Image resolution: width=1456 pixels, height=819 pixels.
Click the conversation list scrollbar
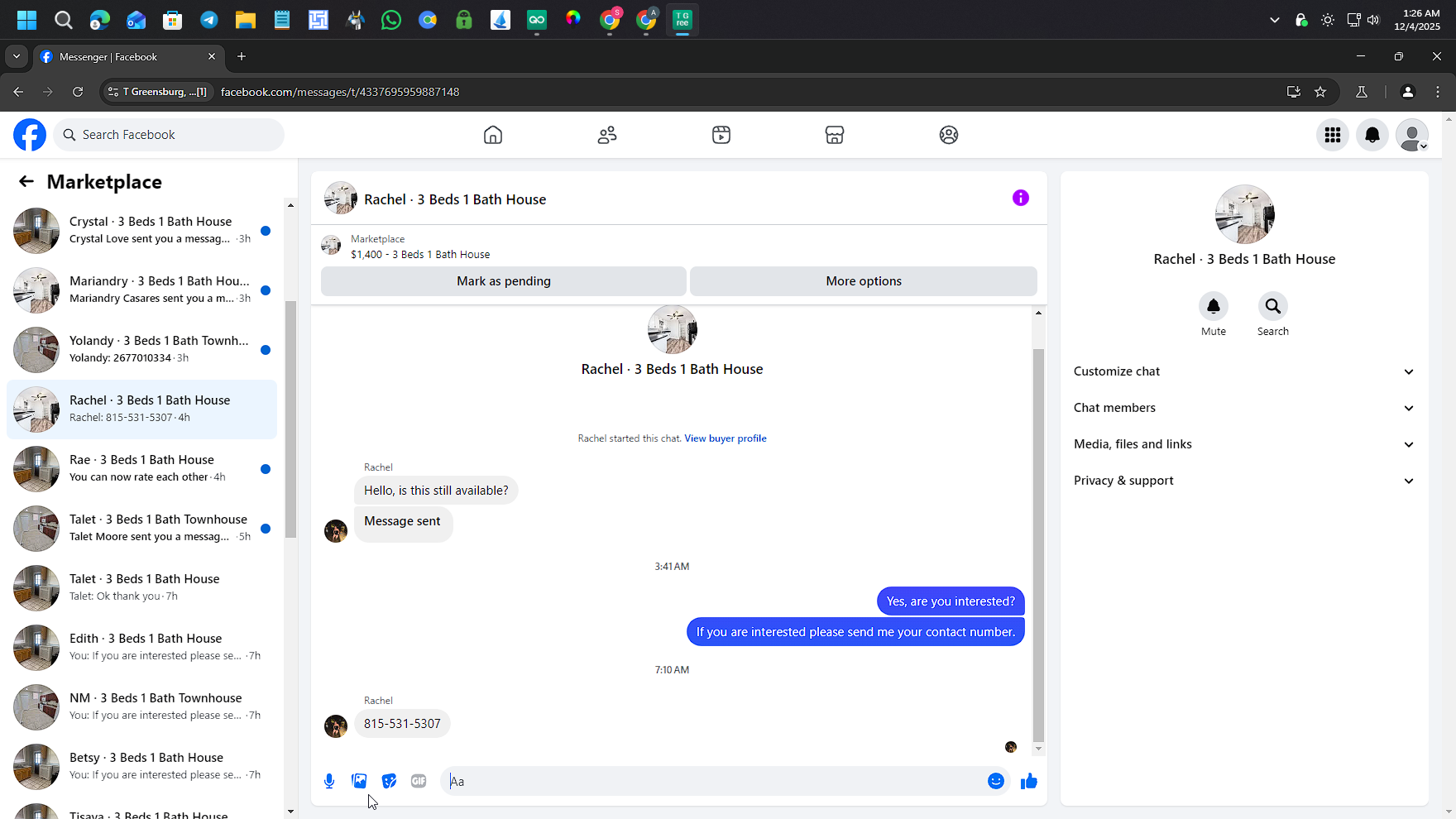(x=290, y=418)
